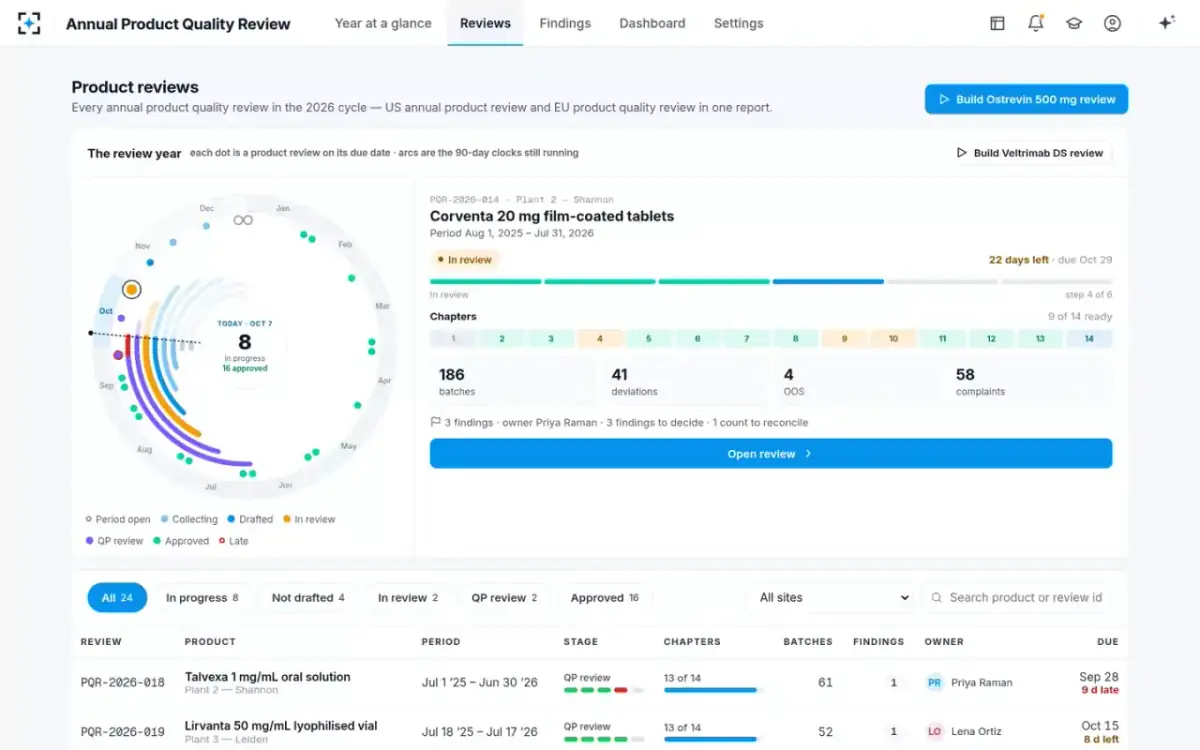Open the notifications bell
This screenshot has width=1200, height=750.
tap(1035, 23)
